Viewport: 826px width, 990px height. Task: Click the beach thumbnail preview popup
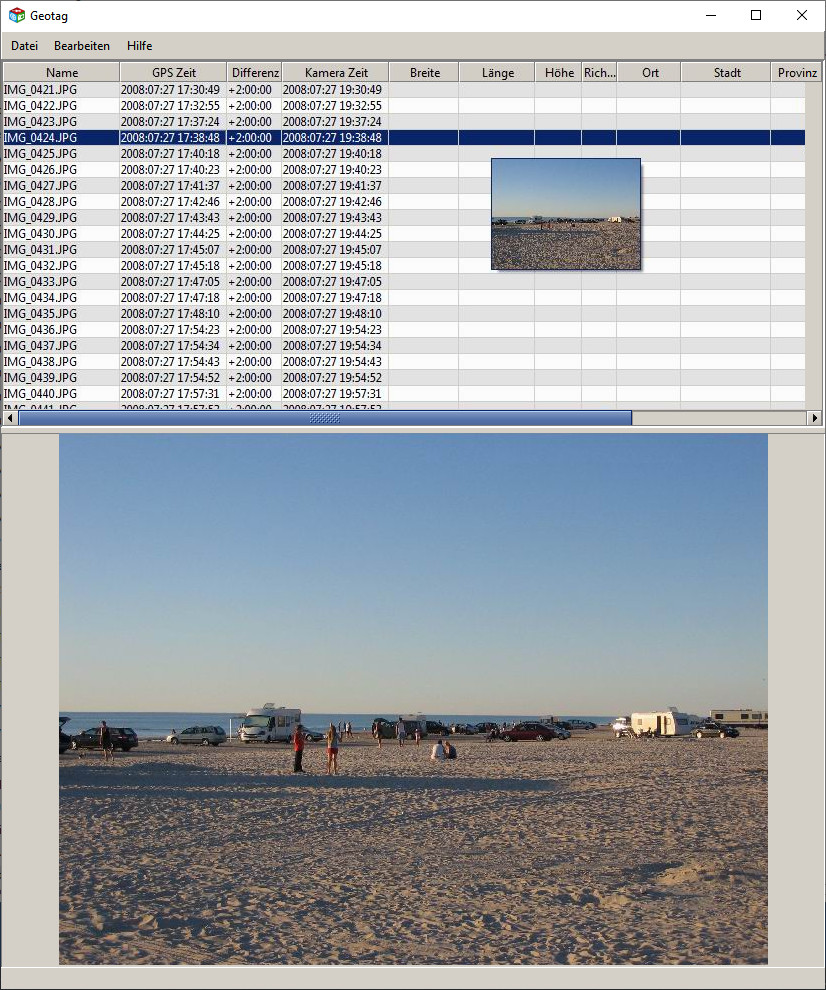point(565,214)
